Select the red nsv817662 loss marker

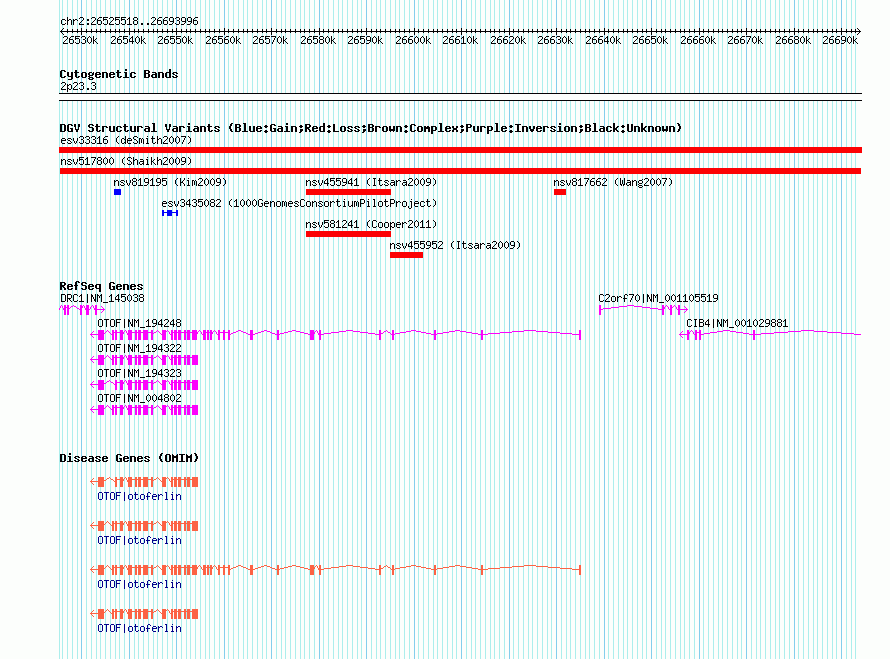pos(560,192)
